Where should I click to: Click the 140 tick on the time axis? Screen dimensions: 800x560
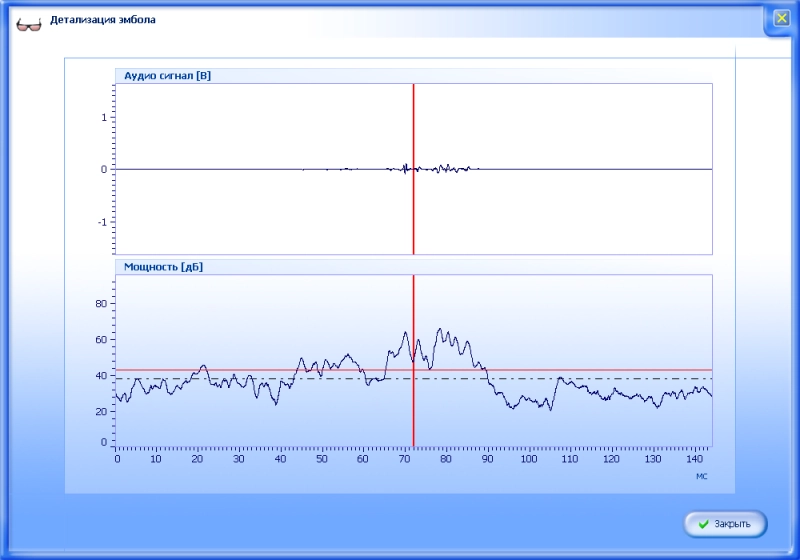[x=692, y=459]
